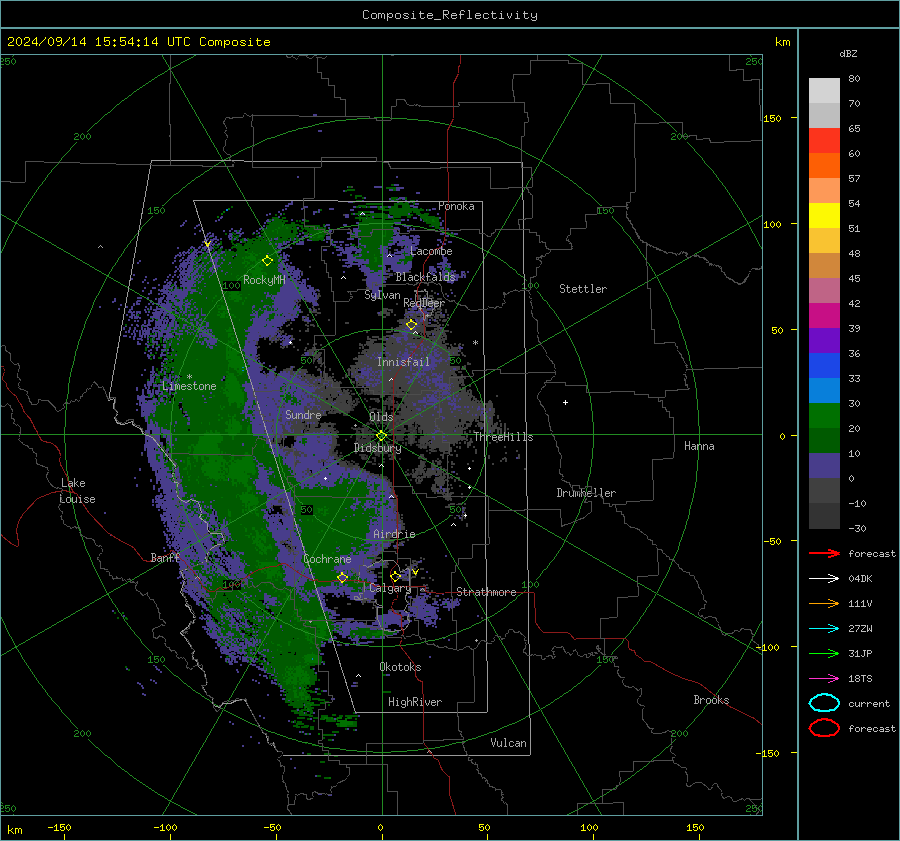900x841 pixels.
Task: Click the 42 dBZ pink color swatch
Action: (824, 290)
